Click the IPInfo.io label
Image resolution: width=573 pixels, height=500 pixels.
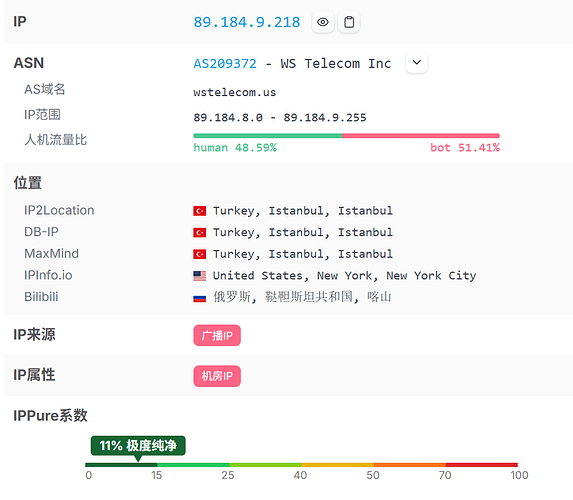click(x=48, y=275)
